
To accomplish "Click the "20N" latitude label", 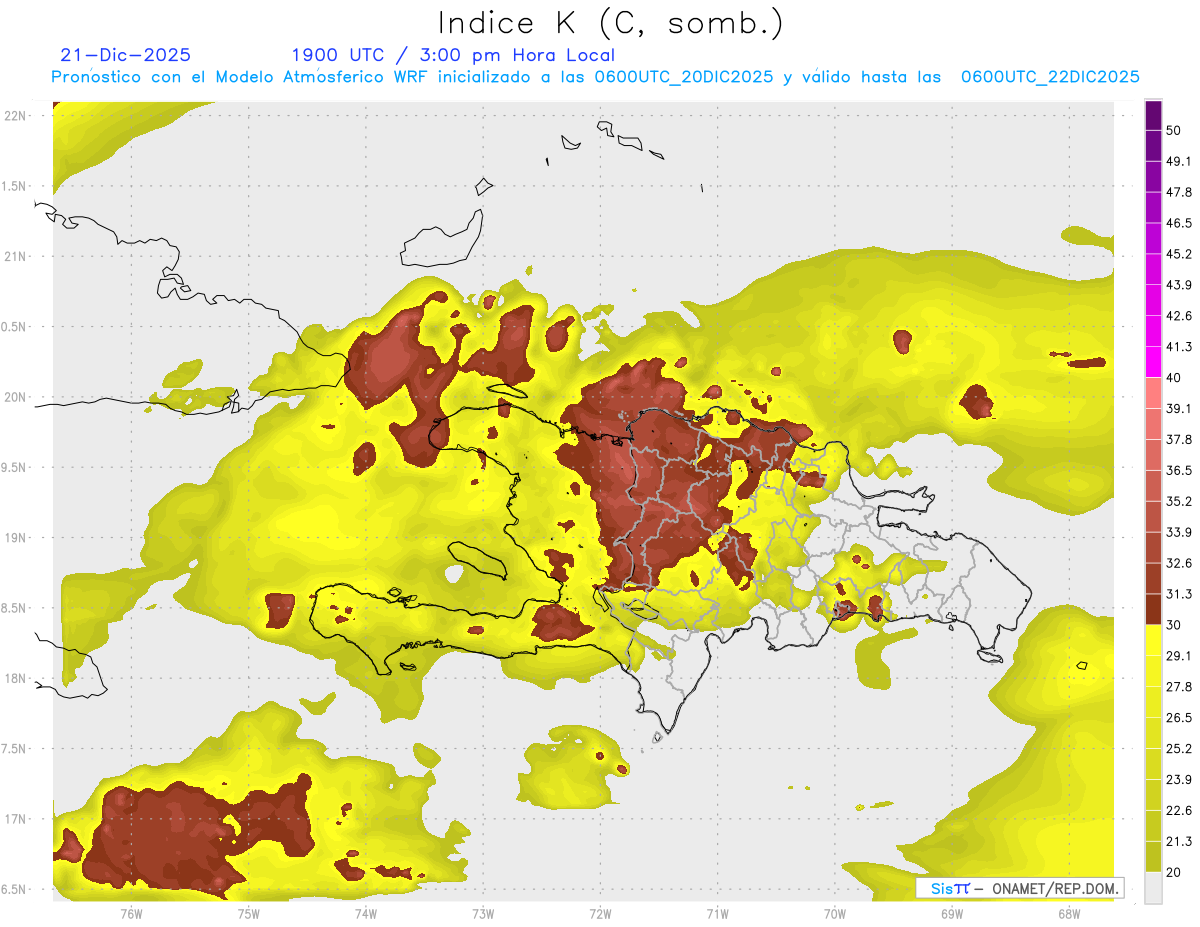I will [x=17, y=397].
